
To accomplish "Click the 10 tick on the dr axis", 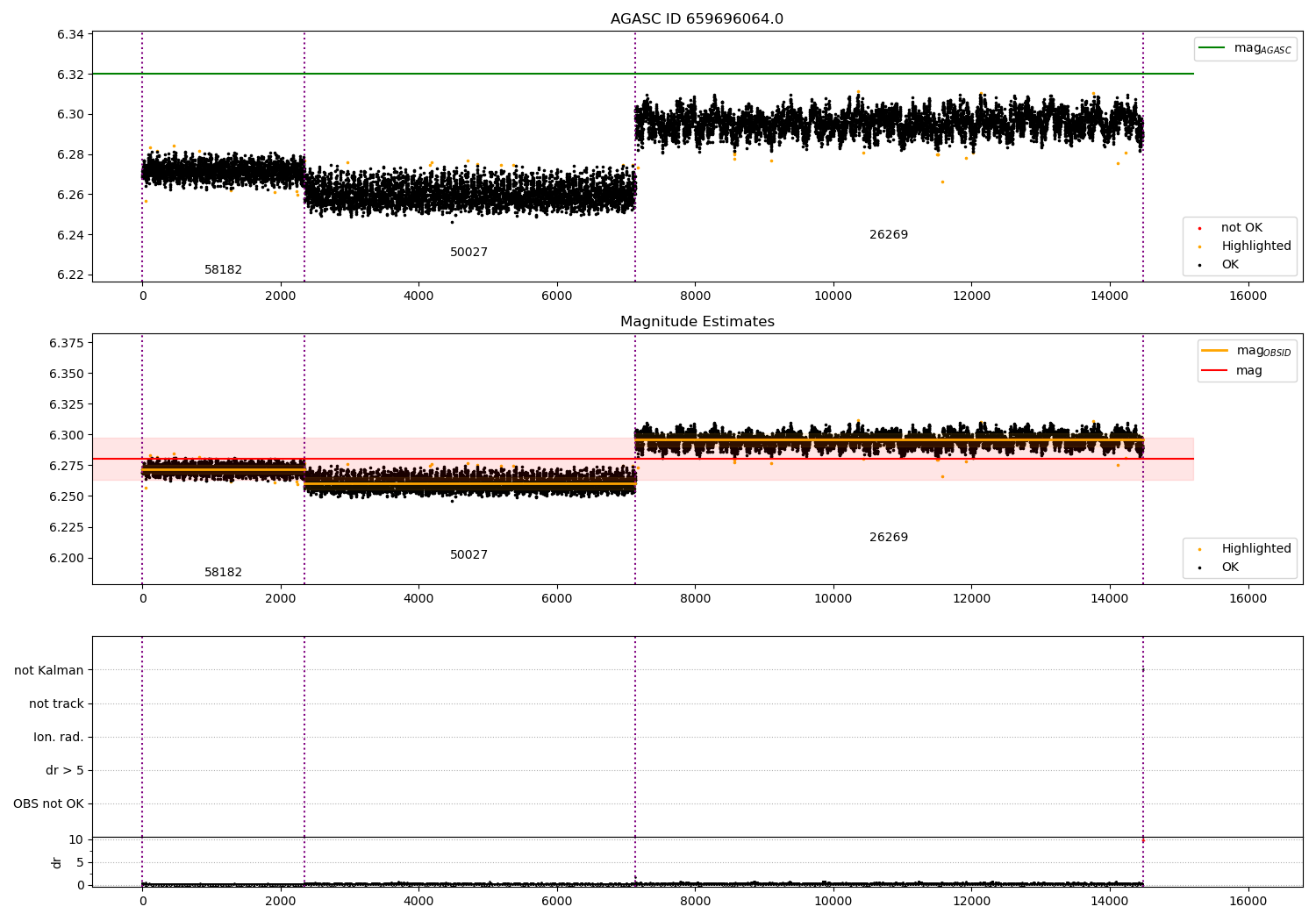I will pos(76,839).
